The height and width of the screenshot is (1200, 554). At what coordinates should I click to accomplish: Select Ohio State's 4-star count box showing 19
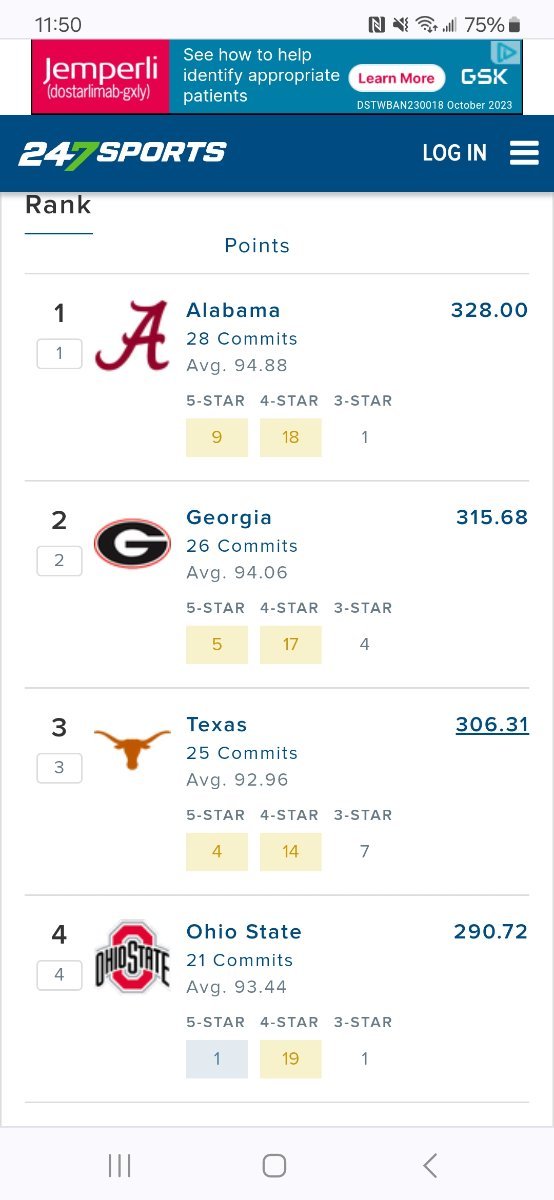[x=291, y=1058]
